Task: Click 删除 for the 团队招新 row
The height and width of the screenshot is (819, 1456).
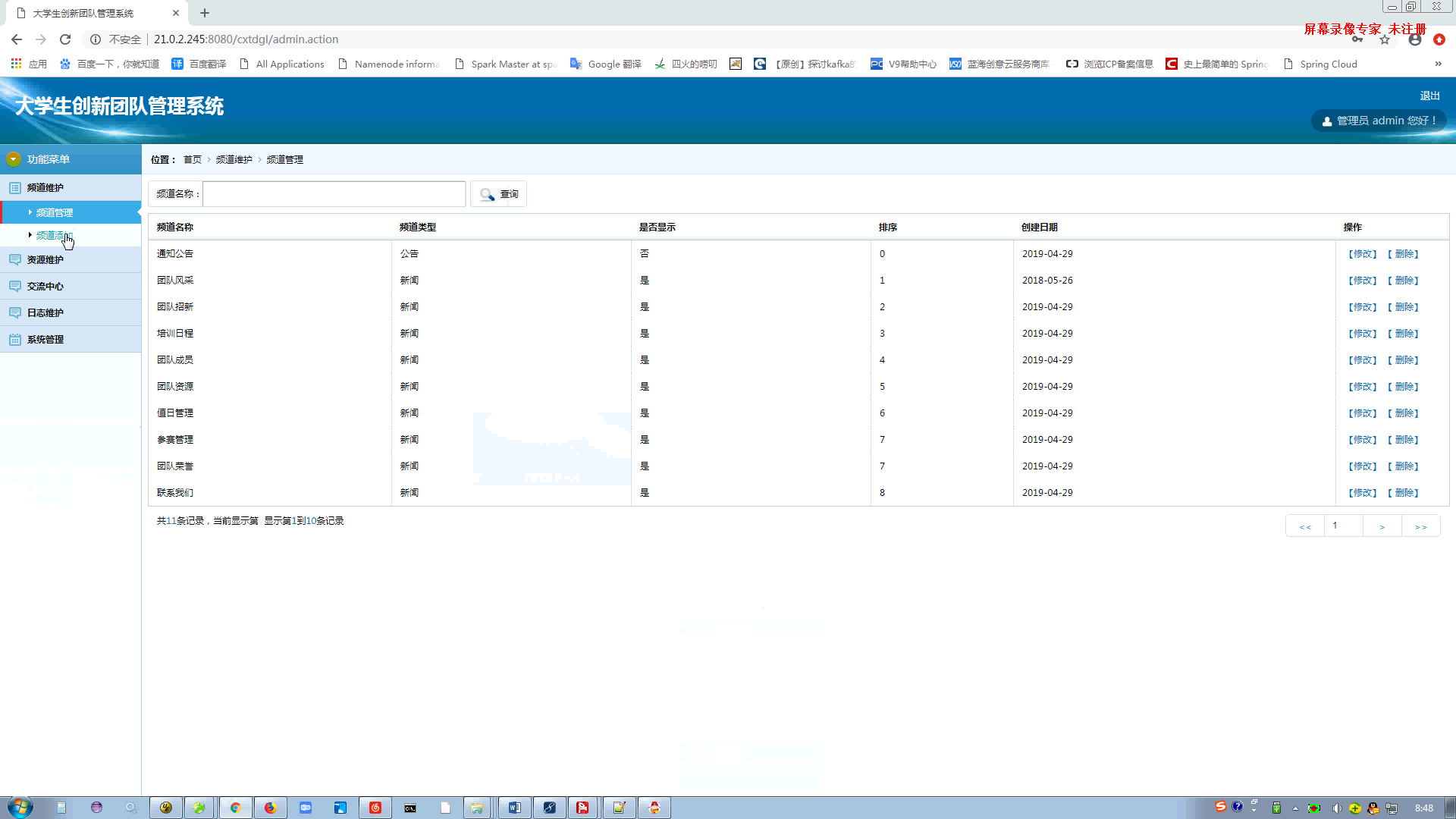Action: 1403,307
